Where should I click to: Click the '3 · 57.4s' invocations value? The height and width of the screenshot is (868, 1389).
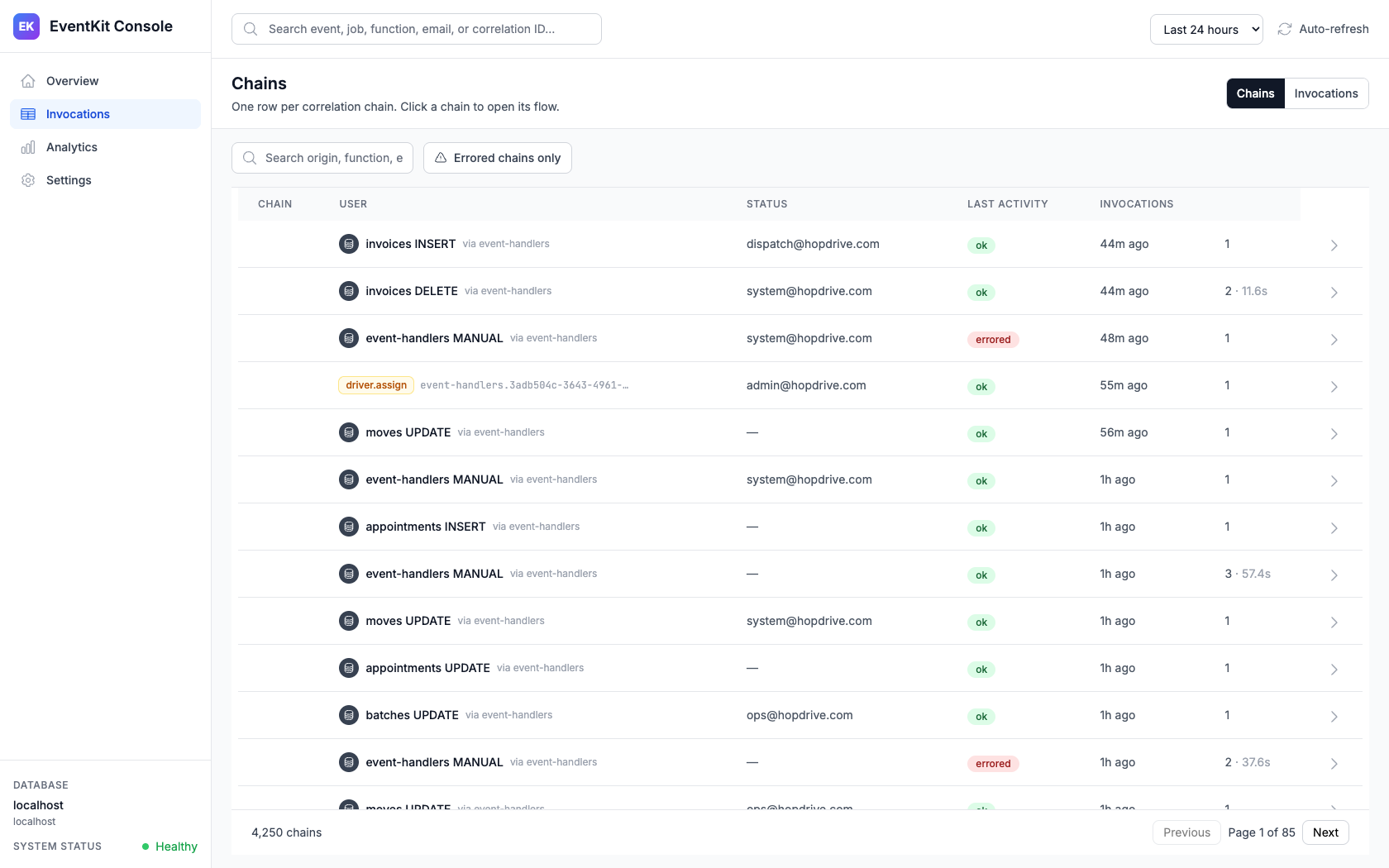click(x=1248, y=574)
